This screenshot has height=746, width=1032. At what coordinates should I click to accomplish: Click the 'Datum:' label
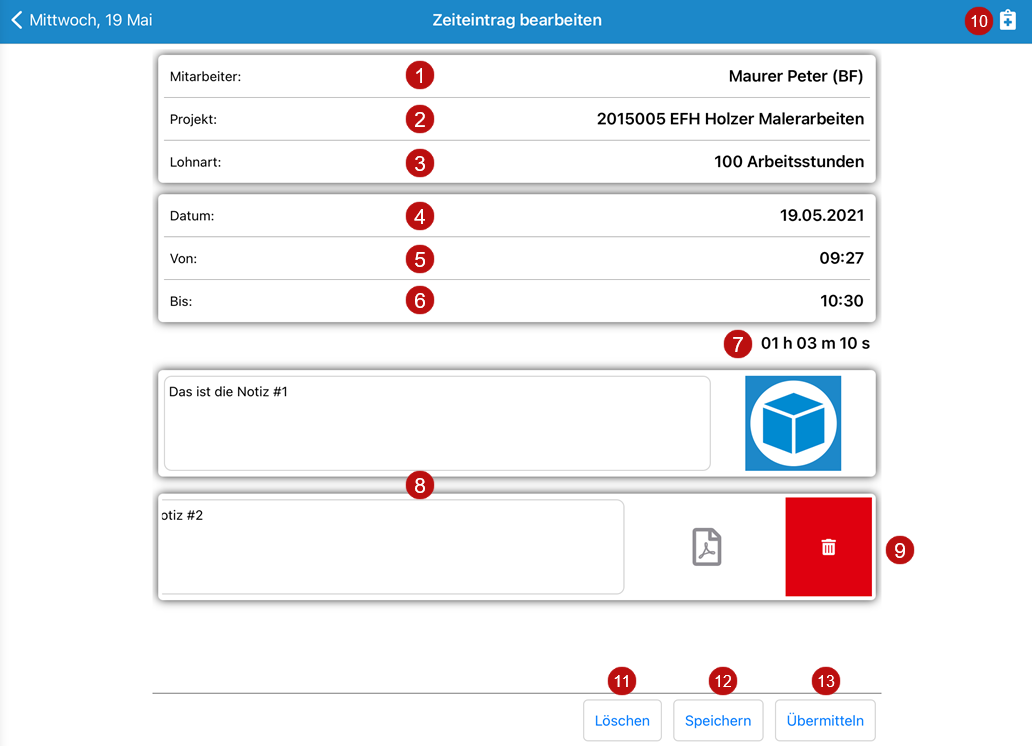(x=192, y=216)
